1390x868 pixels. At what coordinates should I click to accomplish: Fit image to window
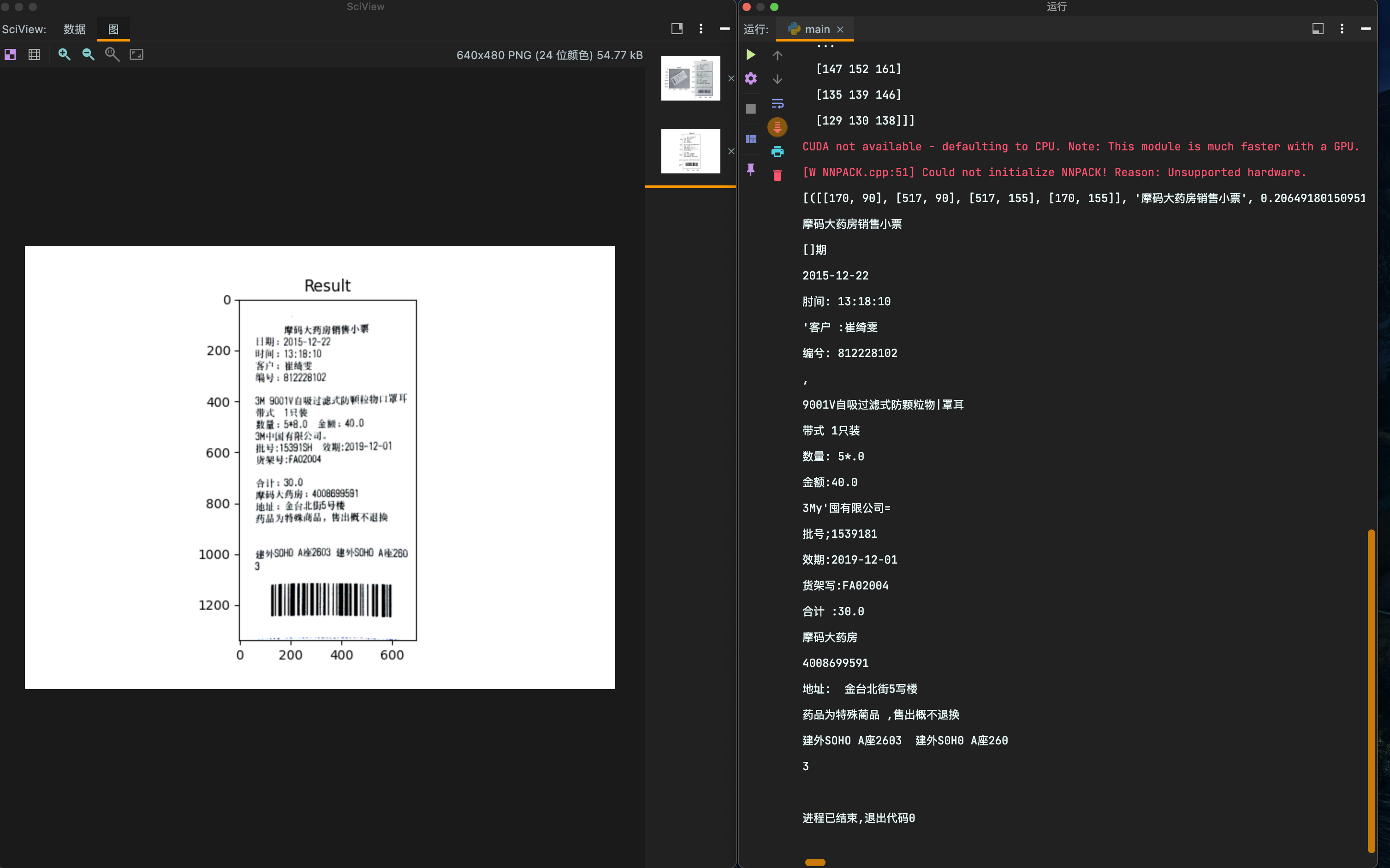coord(136,54)
